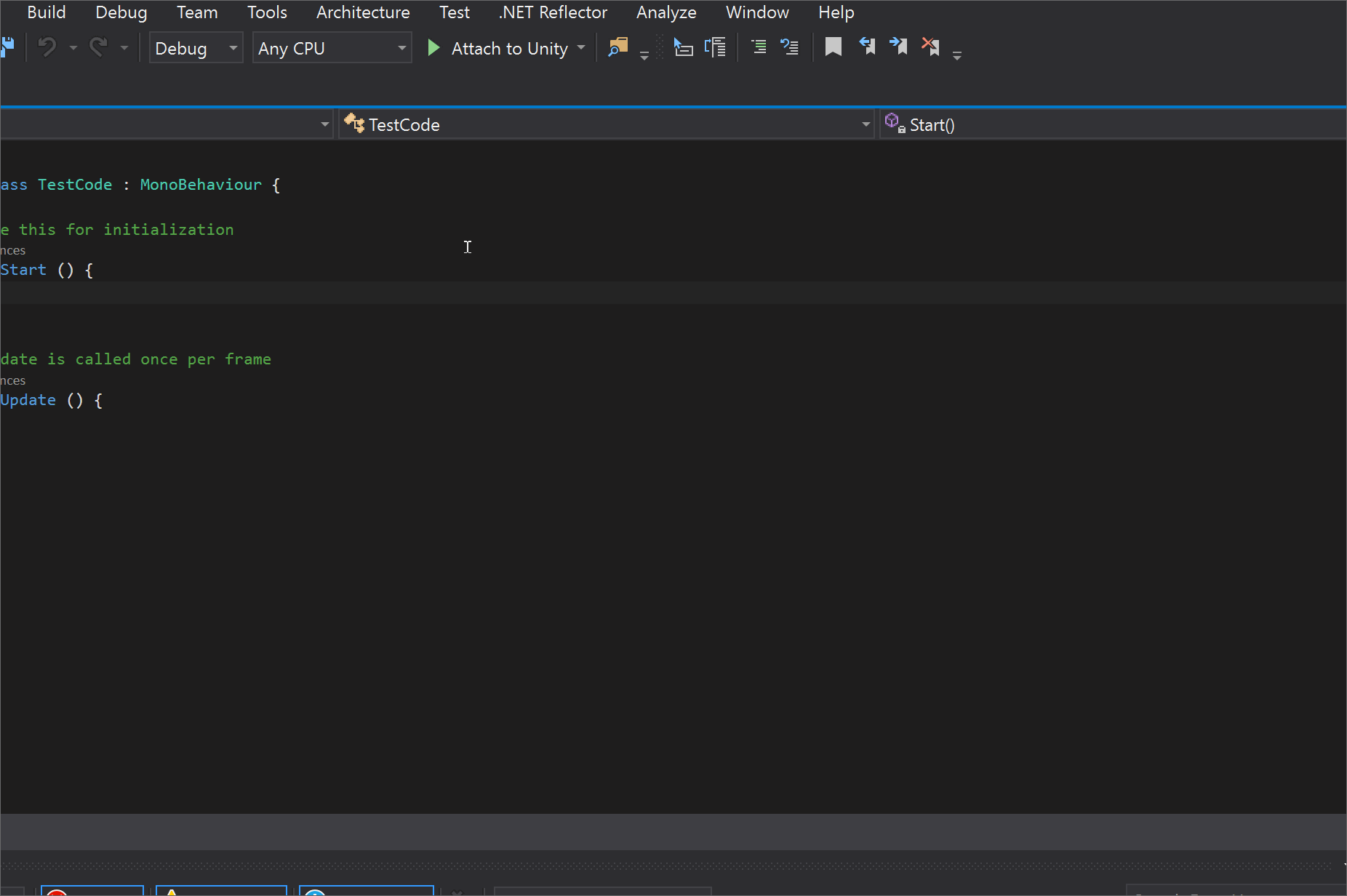This screenshot has width=1347, height=896.
Task: Select the Find in Files tool
Action: [617, 47]
